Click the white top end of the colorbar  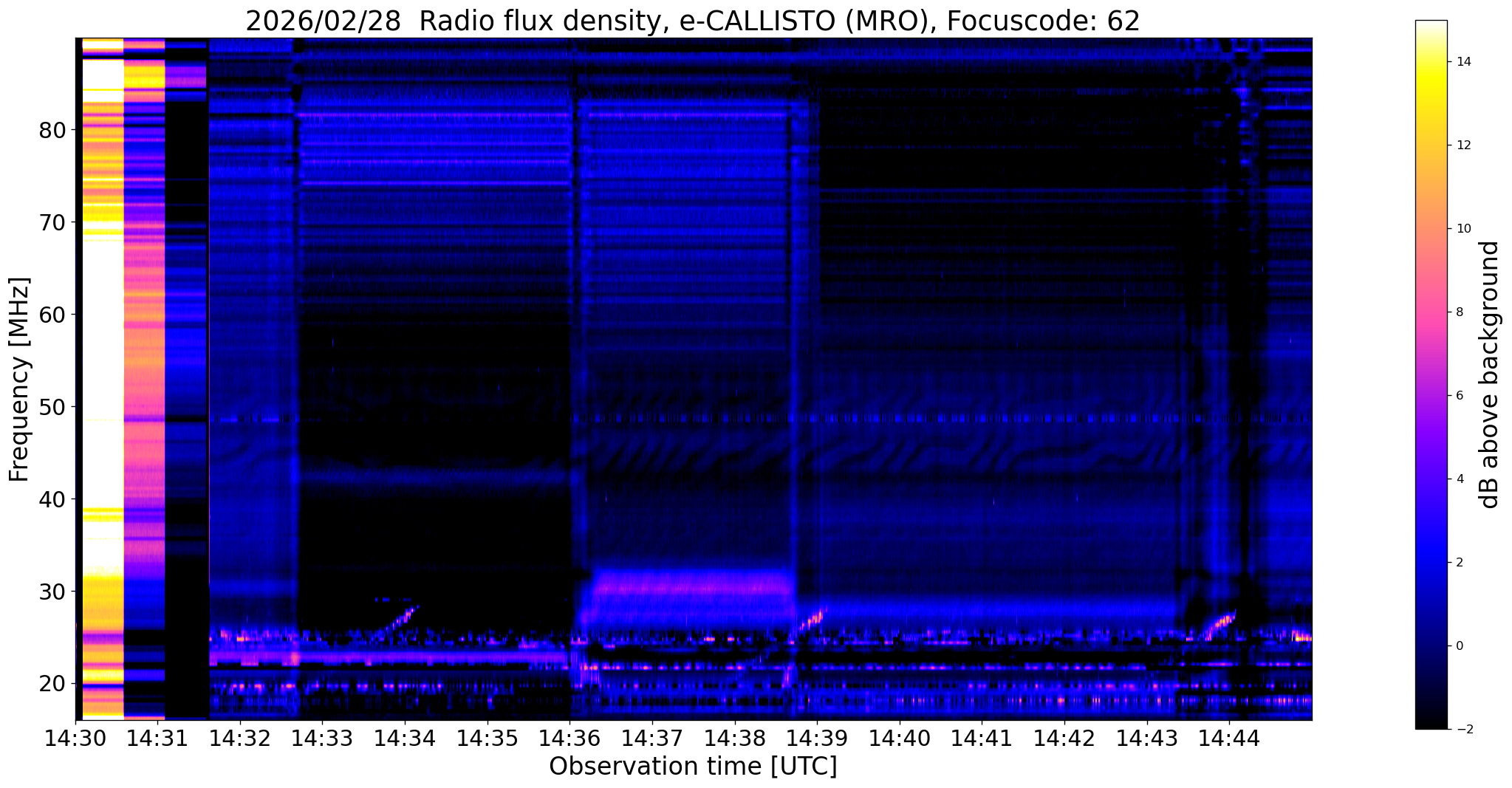pyautogui.click(x=1431, y=26)
